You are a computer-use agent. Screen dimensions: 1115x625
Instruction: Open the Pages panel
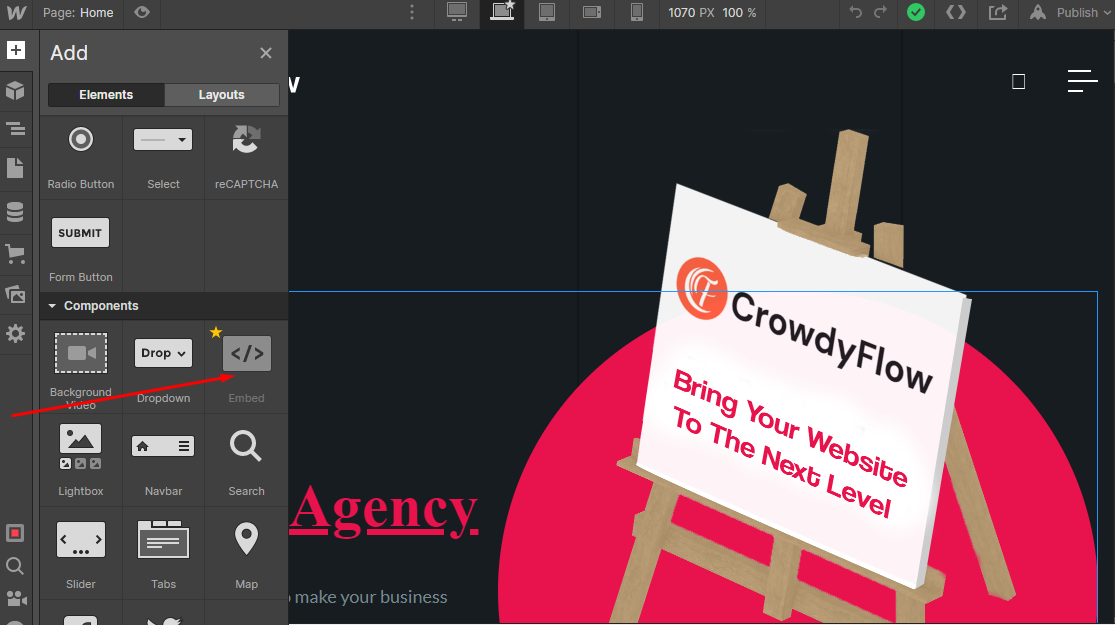coord(15,169)
